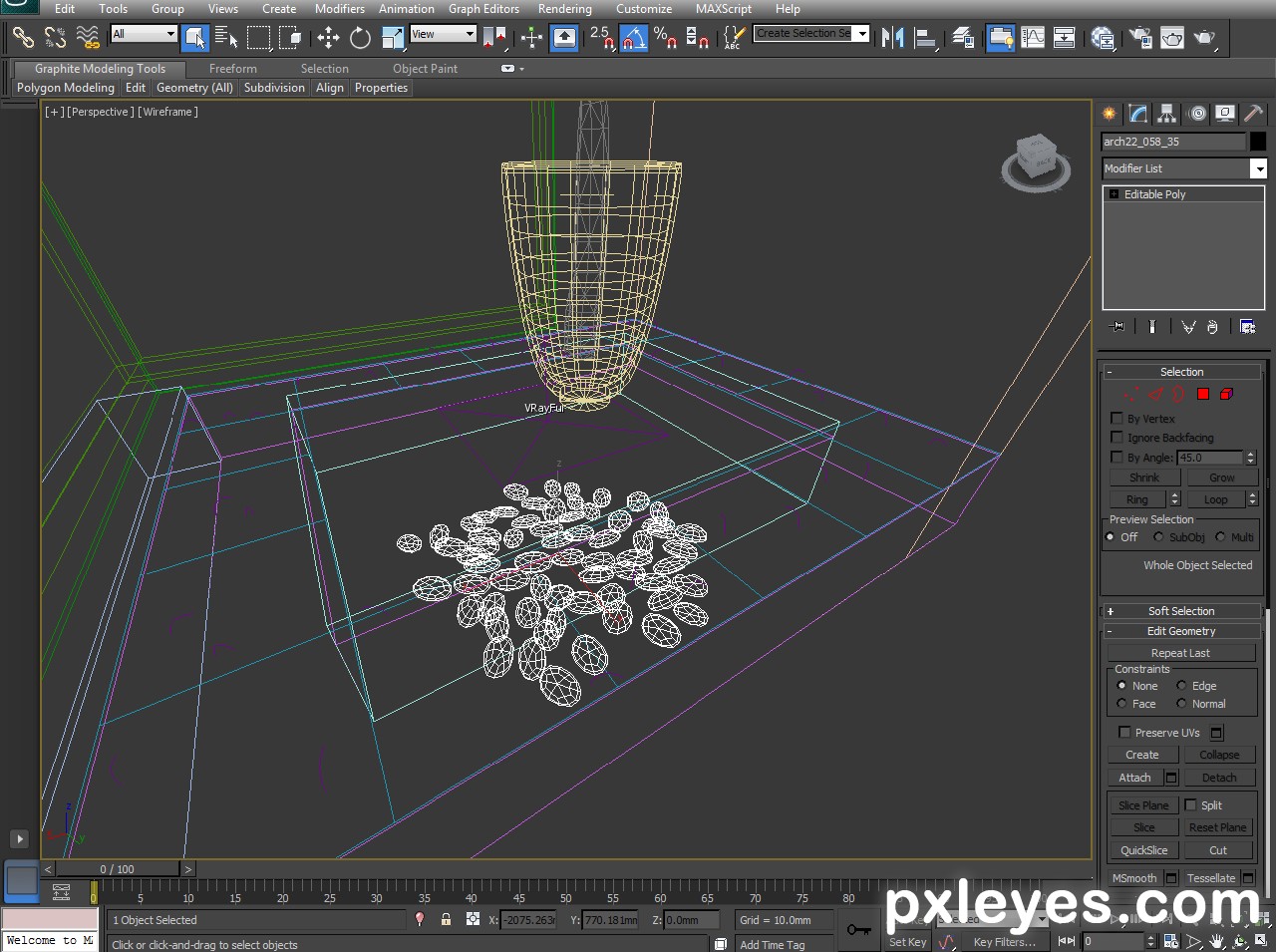Toggle the Angle Snap icon
The image size is (1276, 952).
[634, 38]
